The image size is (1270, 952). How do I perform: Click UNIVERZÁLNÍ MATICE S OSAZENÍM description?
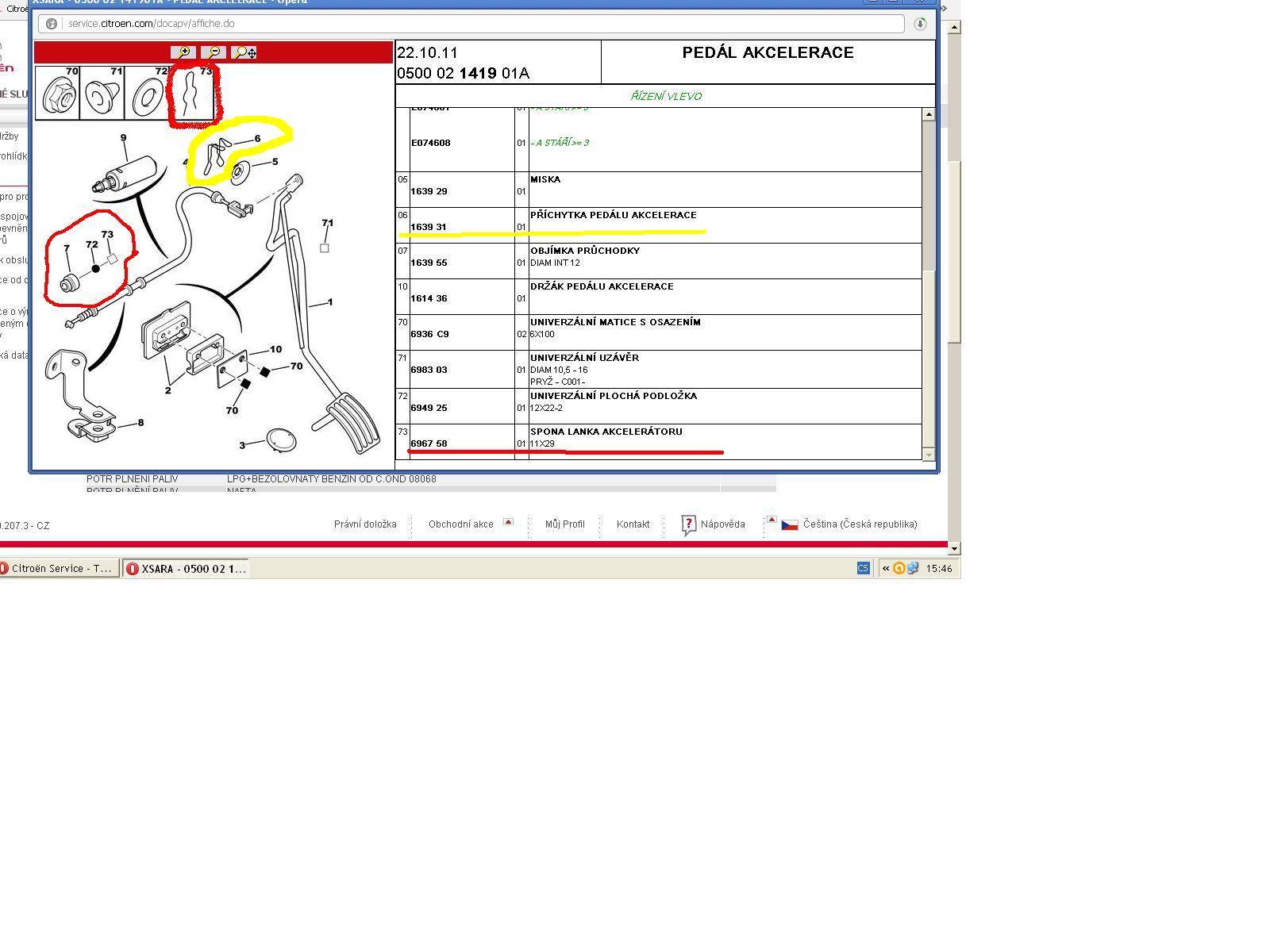point(615,322)
